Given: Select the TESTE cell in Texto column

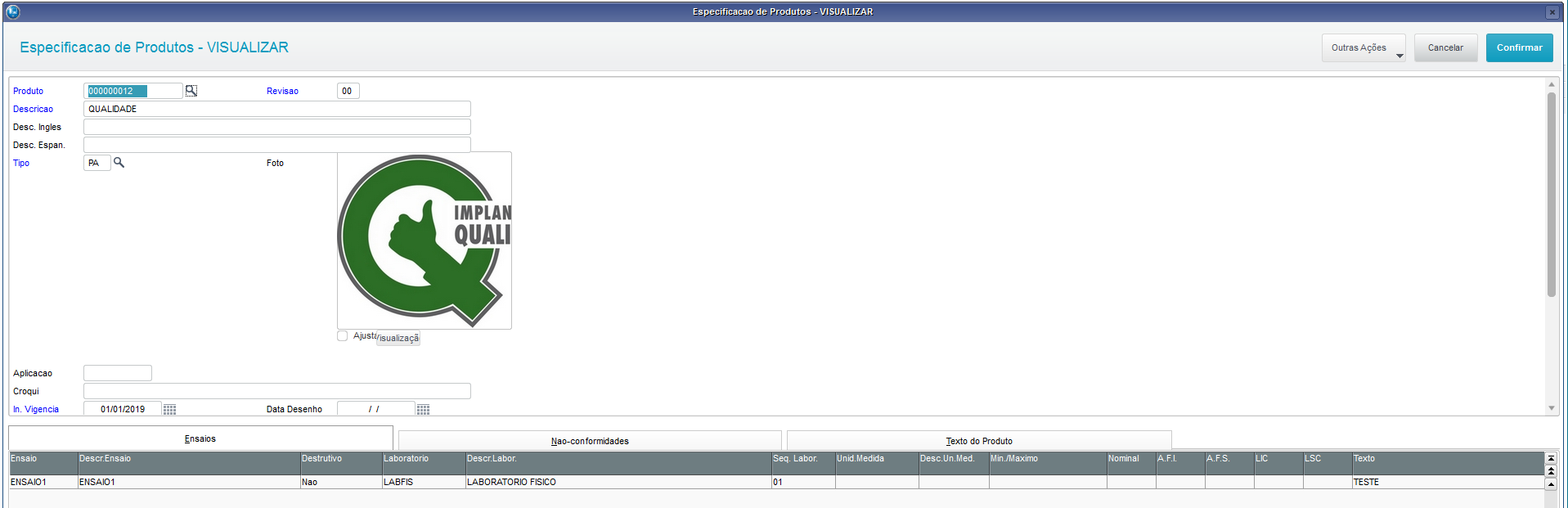Looking at the screenshot, I should point(1448,482).
